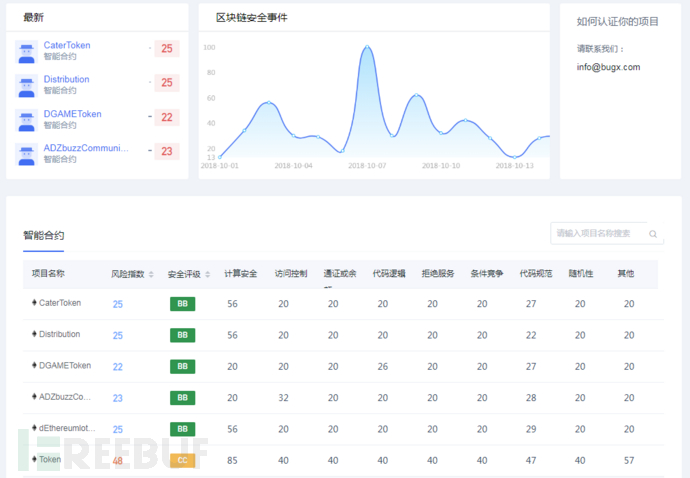Click Distribution name in the table
The image size is (690, 478).
[x=59, y=334]
